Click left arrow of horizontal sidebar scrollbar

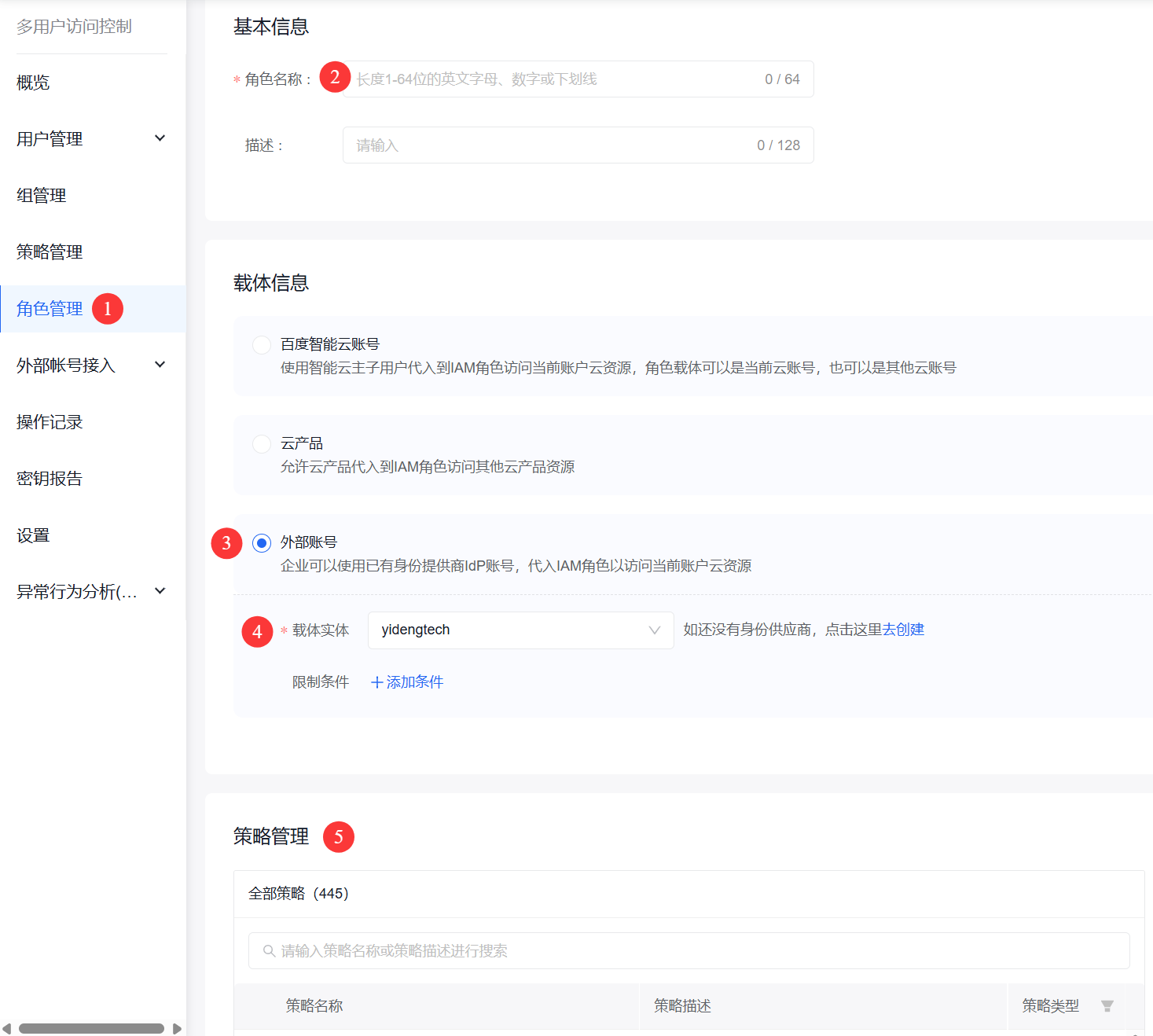[7, 1028]
